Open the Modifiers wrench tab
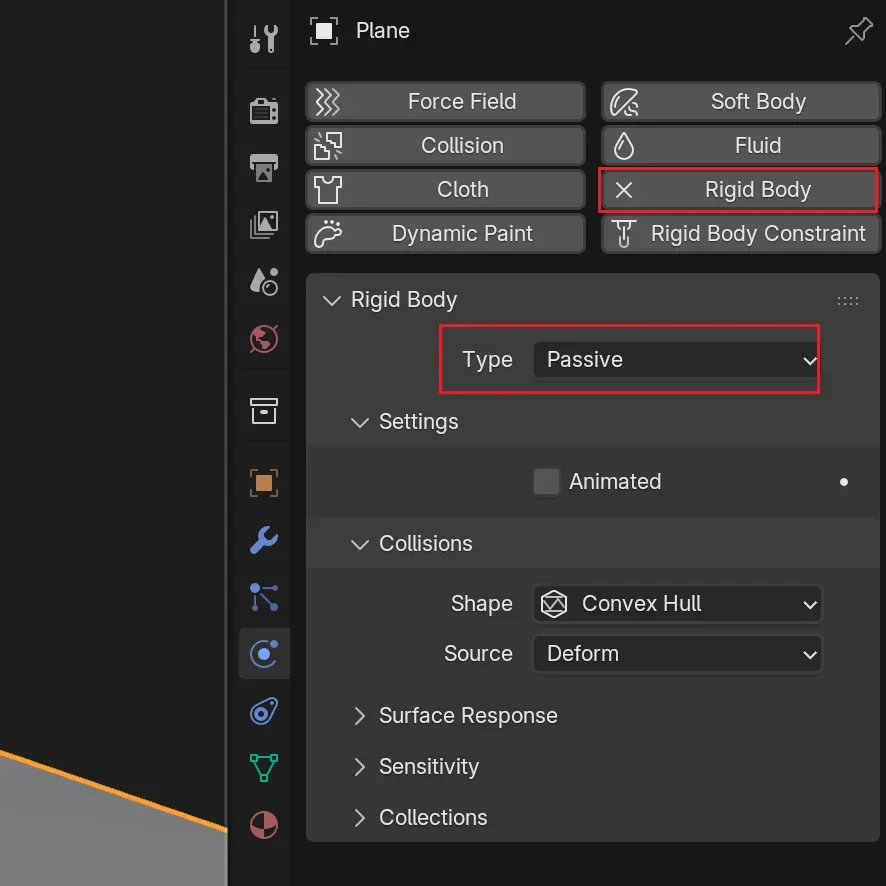 coord(264,540)
